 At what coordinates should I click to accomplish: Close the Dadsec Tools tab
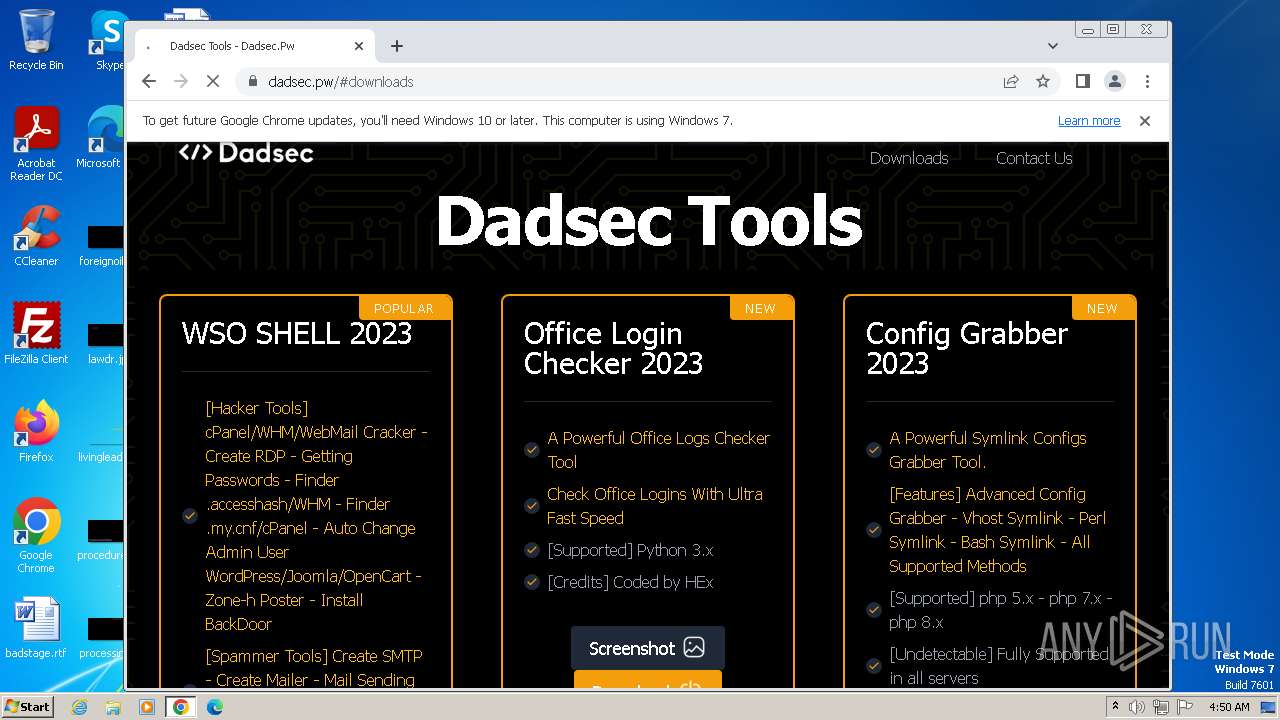(359, 46)
